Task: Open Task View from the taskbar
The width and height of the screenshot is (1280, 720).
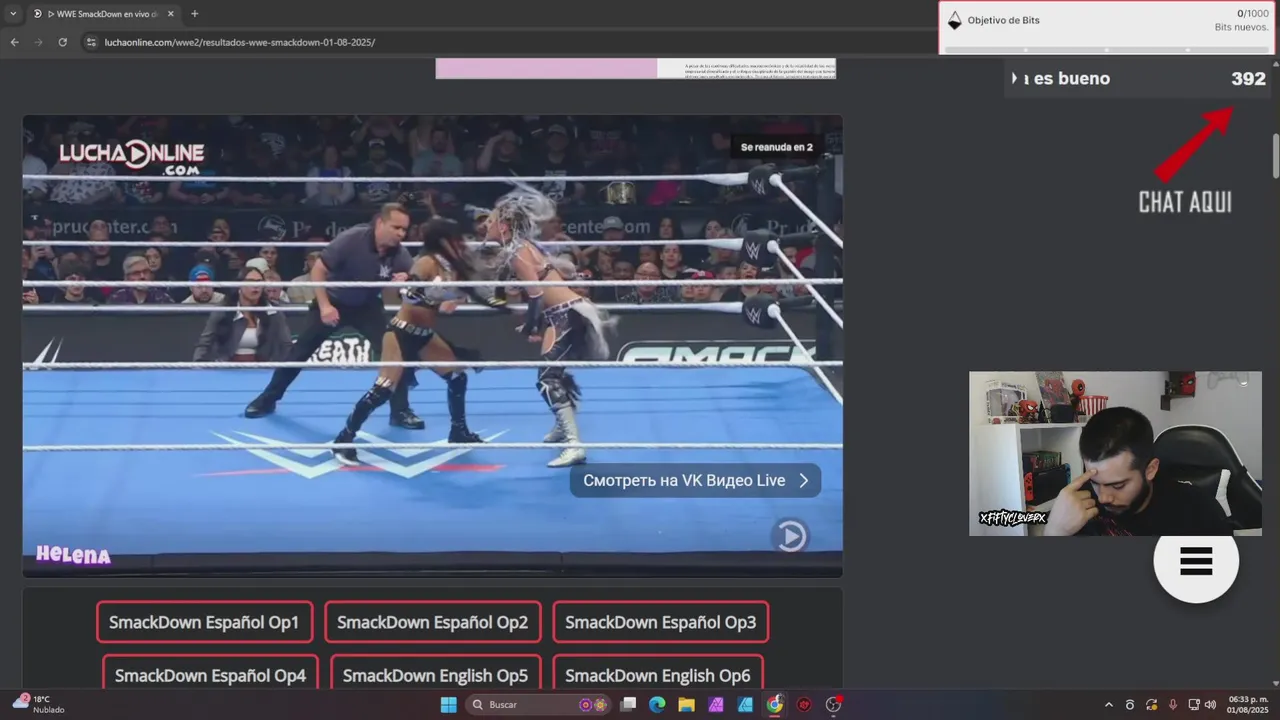Action: (628, 704)
